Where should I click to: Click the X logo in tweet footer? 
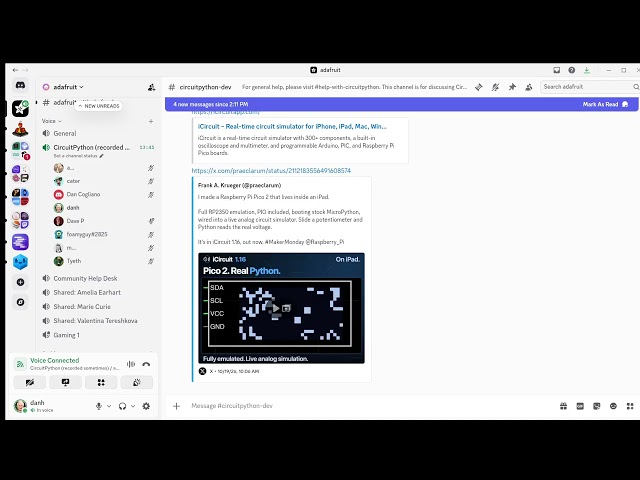pos(202,371)
